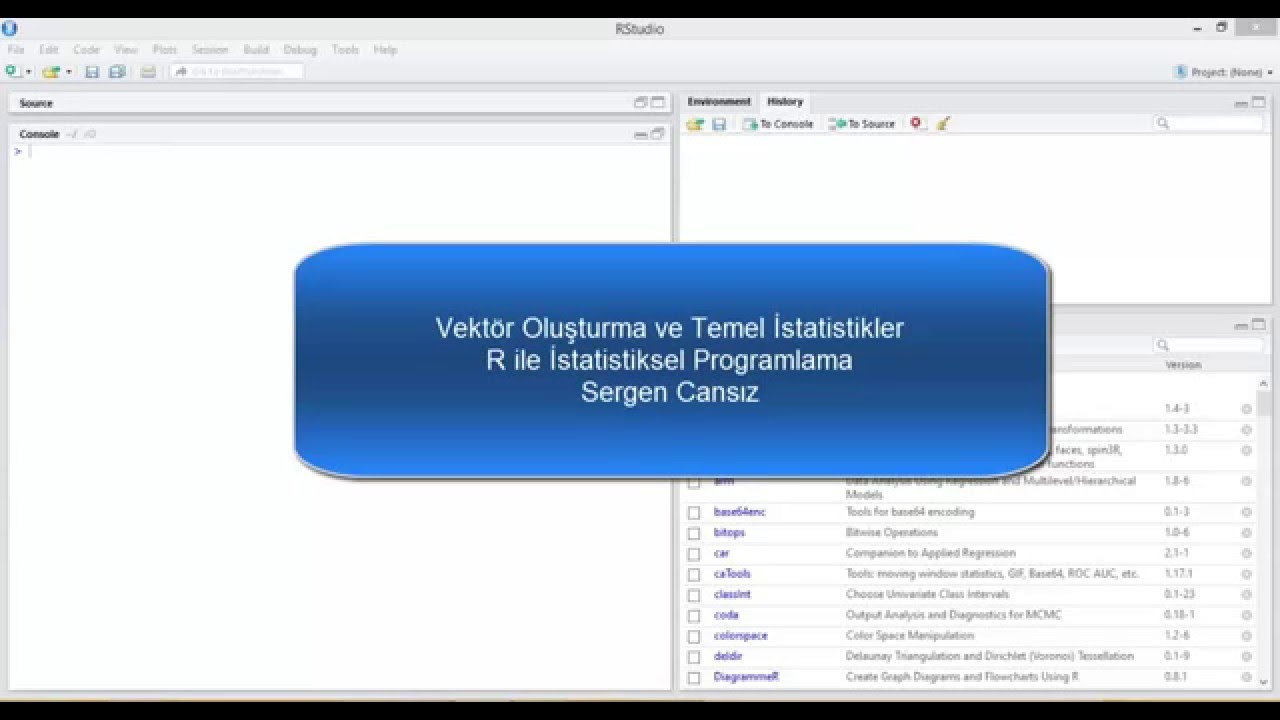Switch to the Environment tab
This screenshot has height=720, width=1280.
719,102
